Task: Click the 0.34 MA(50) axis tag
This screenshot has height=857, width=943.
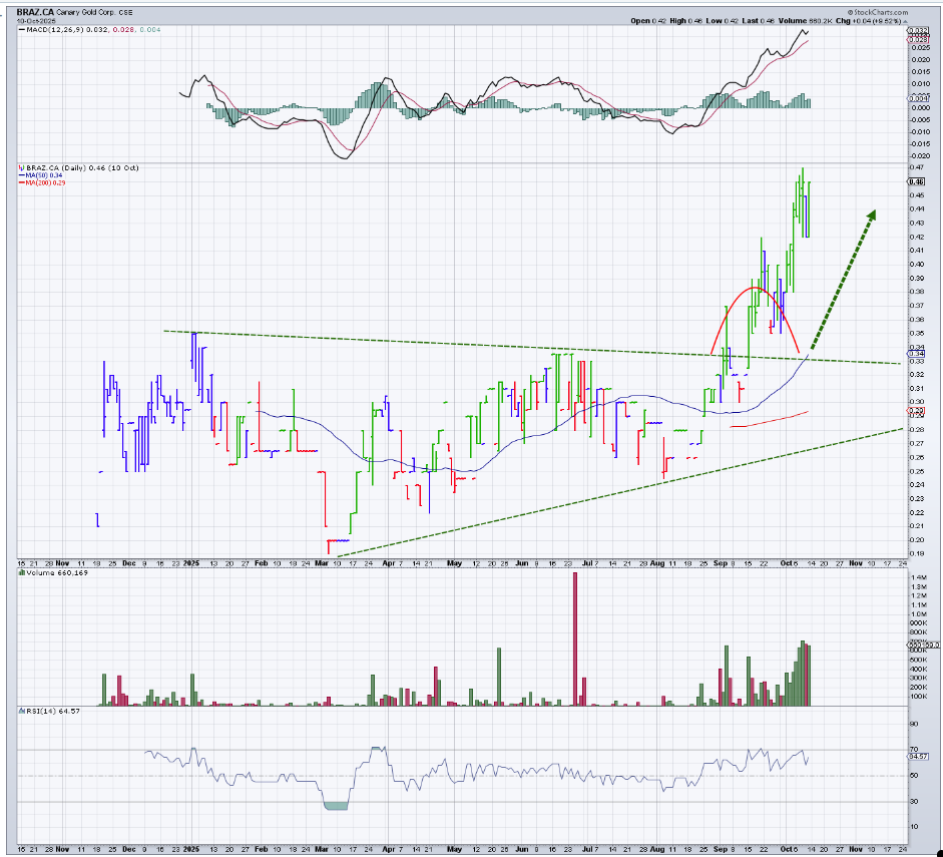Action: 915,354
